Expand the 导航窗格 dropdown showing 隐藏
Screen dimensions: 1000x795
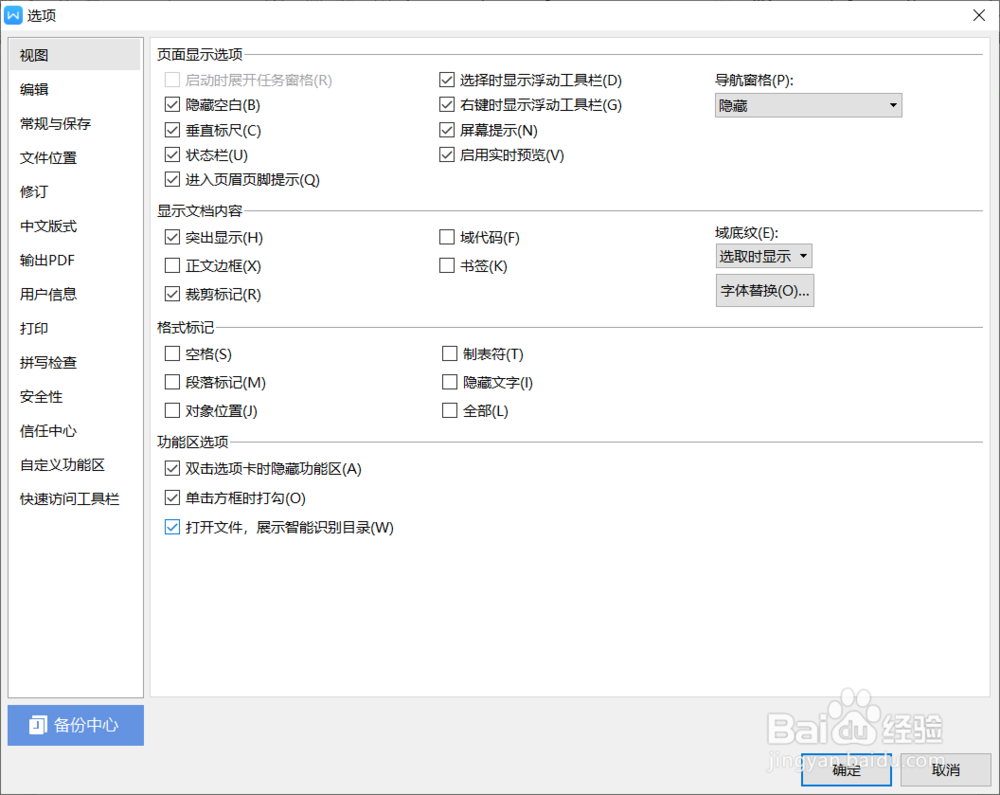point(808,105)
